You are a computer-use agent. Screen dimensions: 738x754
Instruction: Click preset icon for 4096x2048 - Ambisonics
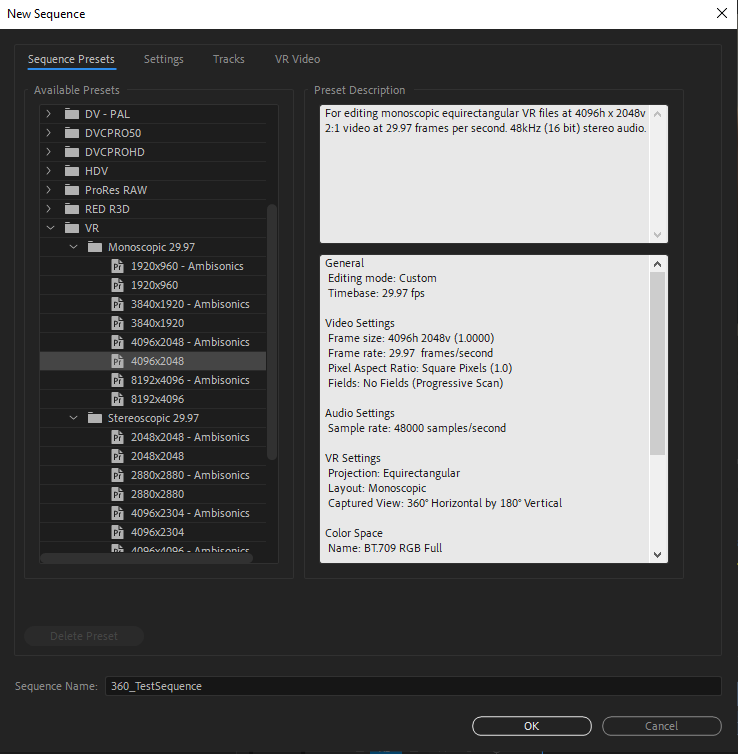[118, 342]
